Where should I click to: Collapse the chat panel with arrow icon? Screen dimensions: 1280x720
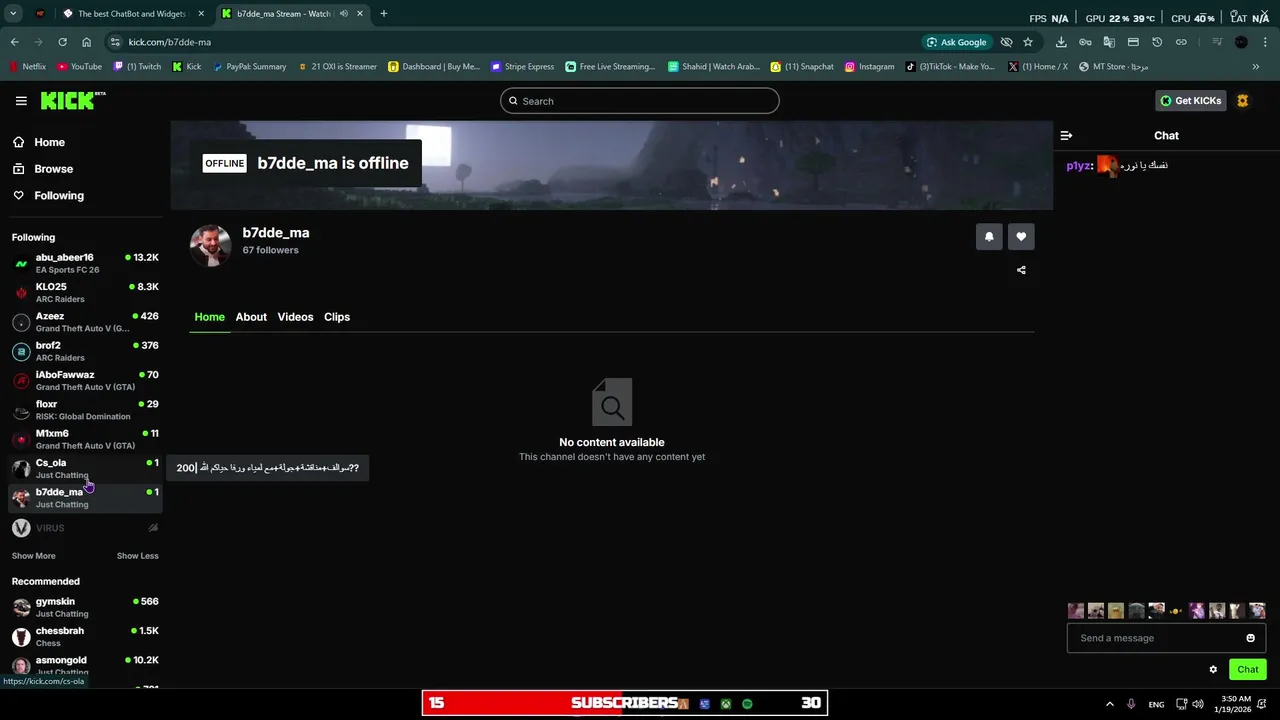[1066, 135]
